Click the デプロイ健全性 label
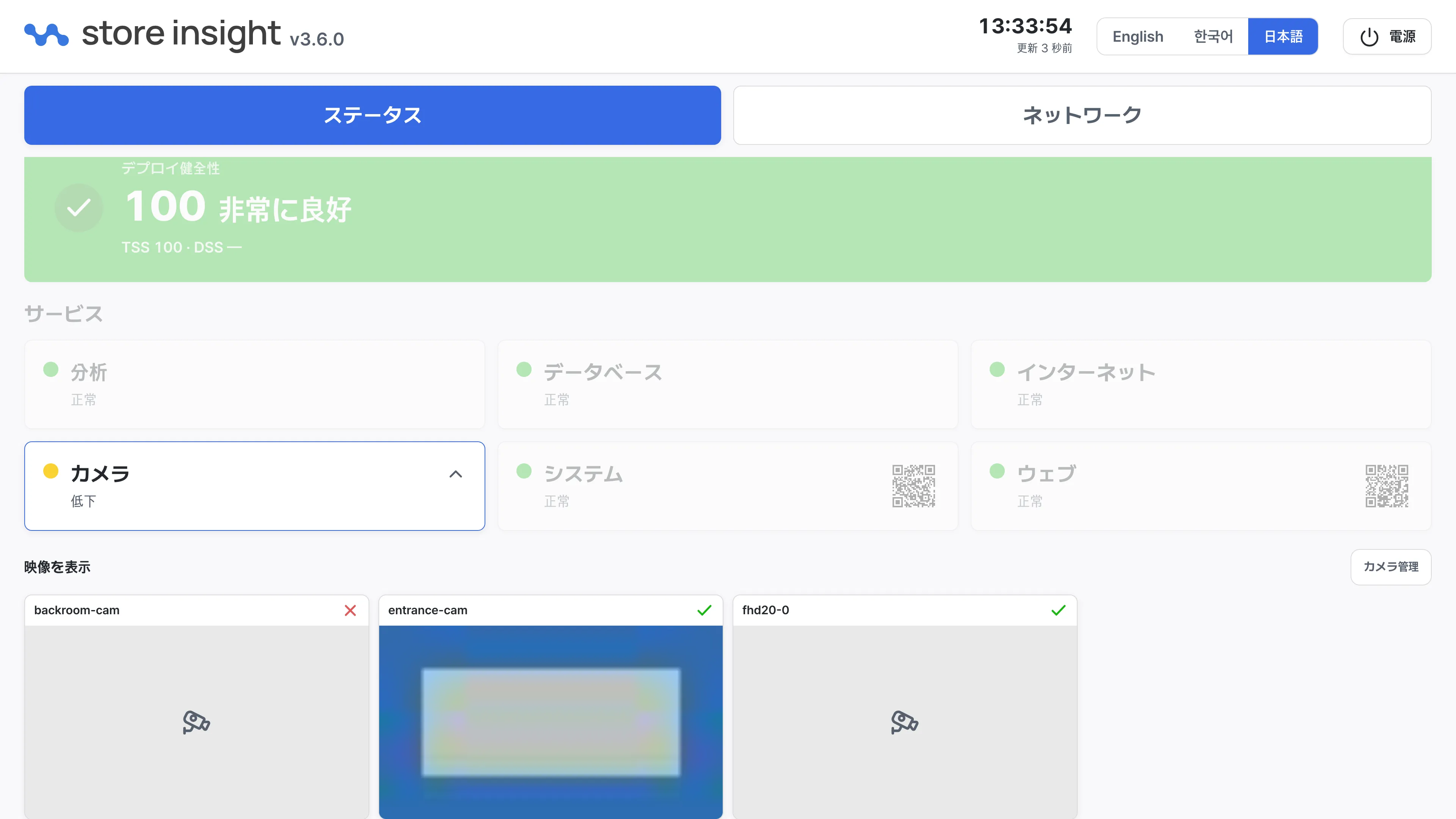The width and height of the screenshot is (1456, 819). tap(171, 168)
